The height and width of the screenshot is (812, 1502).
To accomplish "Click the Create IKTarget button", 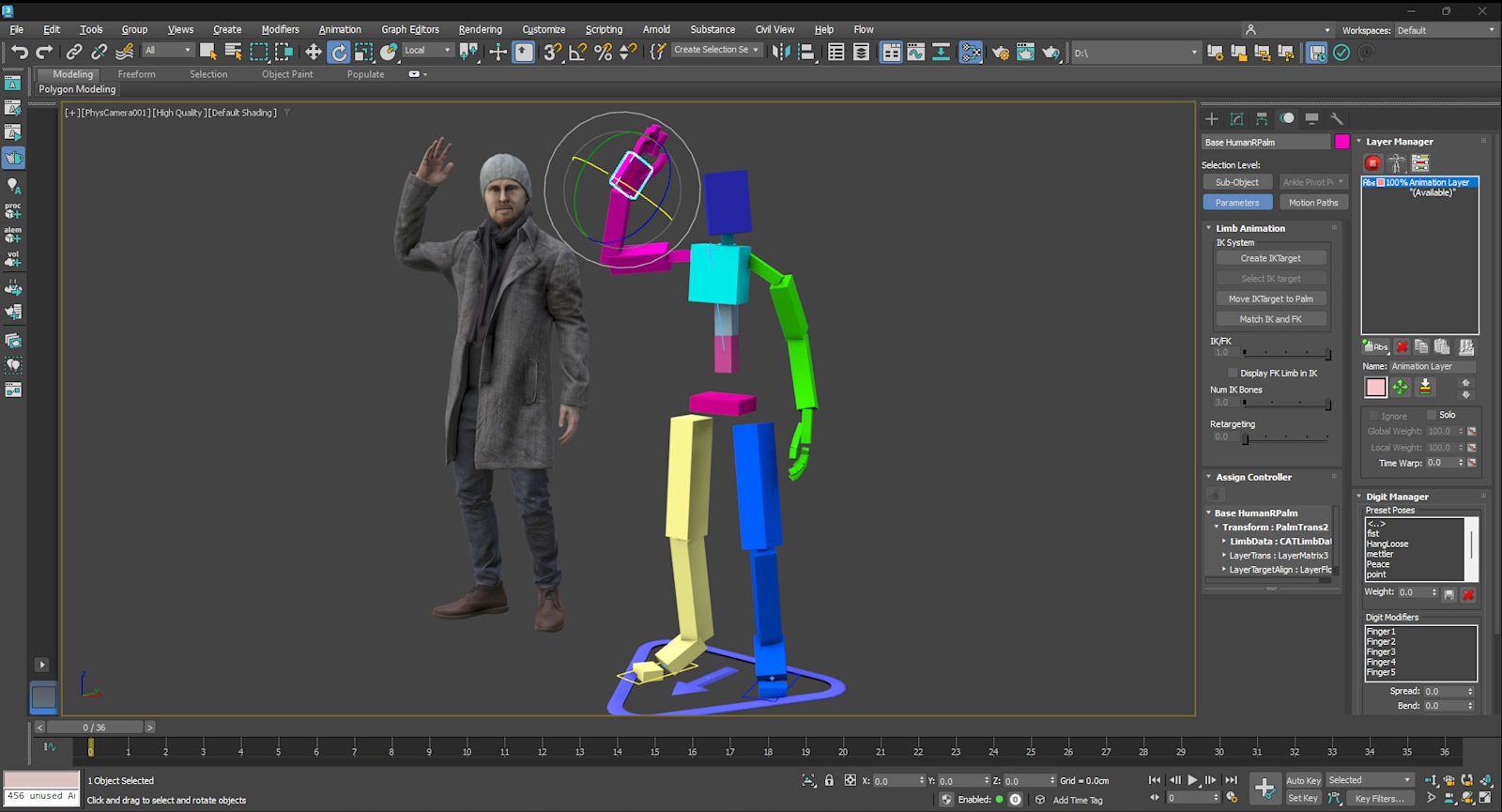I will pos(1271,258).
